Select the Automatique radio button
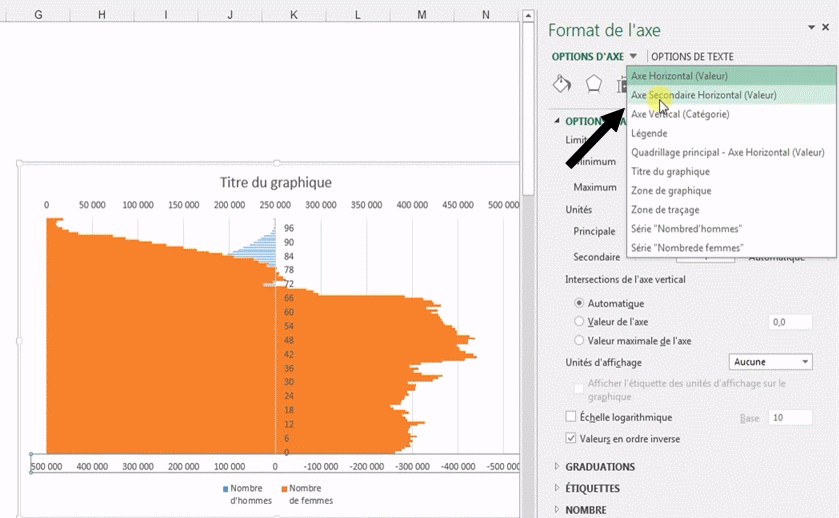This screenshot has height=518, width=839. (580, 303)
